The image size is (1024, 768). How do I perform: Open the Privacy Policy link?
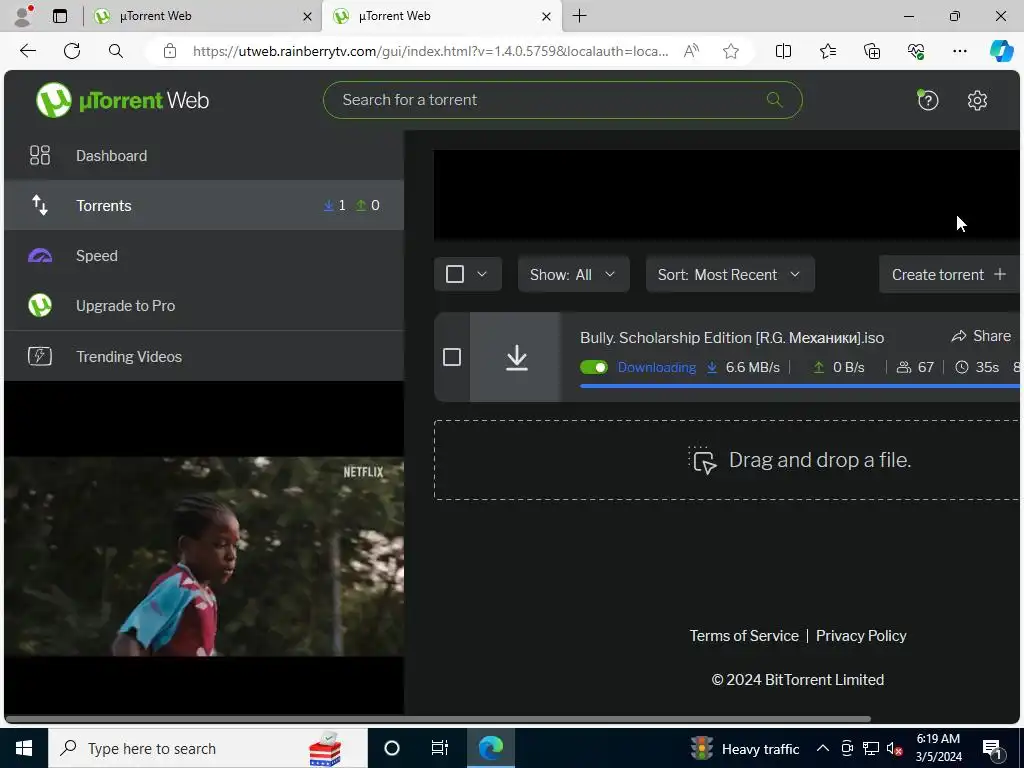point(861,635)
